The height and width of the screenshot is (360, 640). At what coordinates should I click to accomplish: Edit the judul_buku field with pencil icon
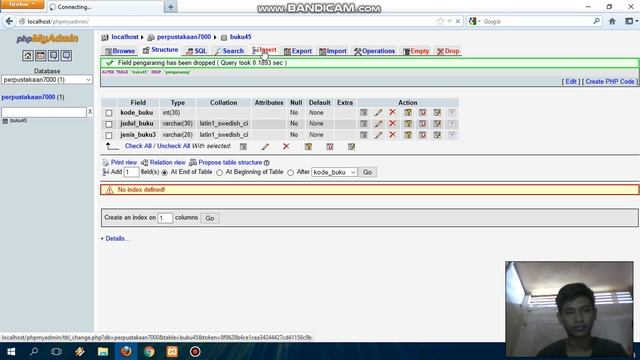tap(378, 124)
